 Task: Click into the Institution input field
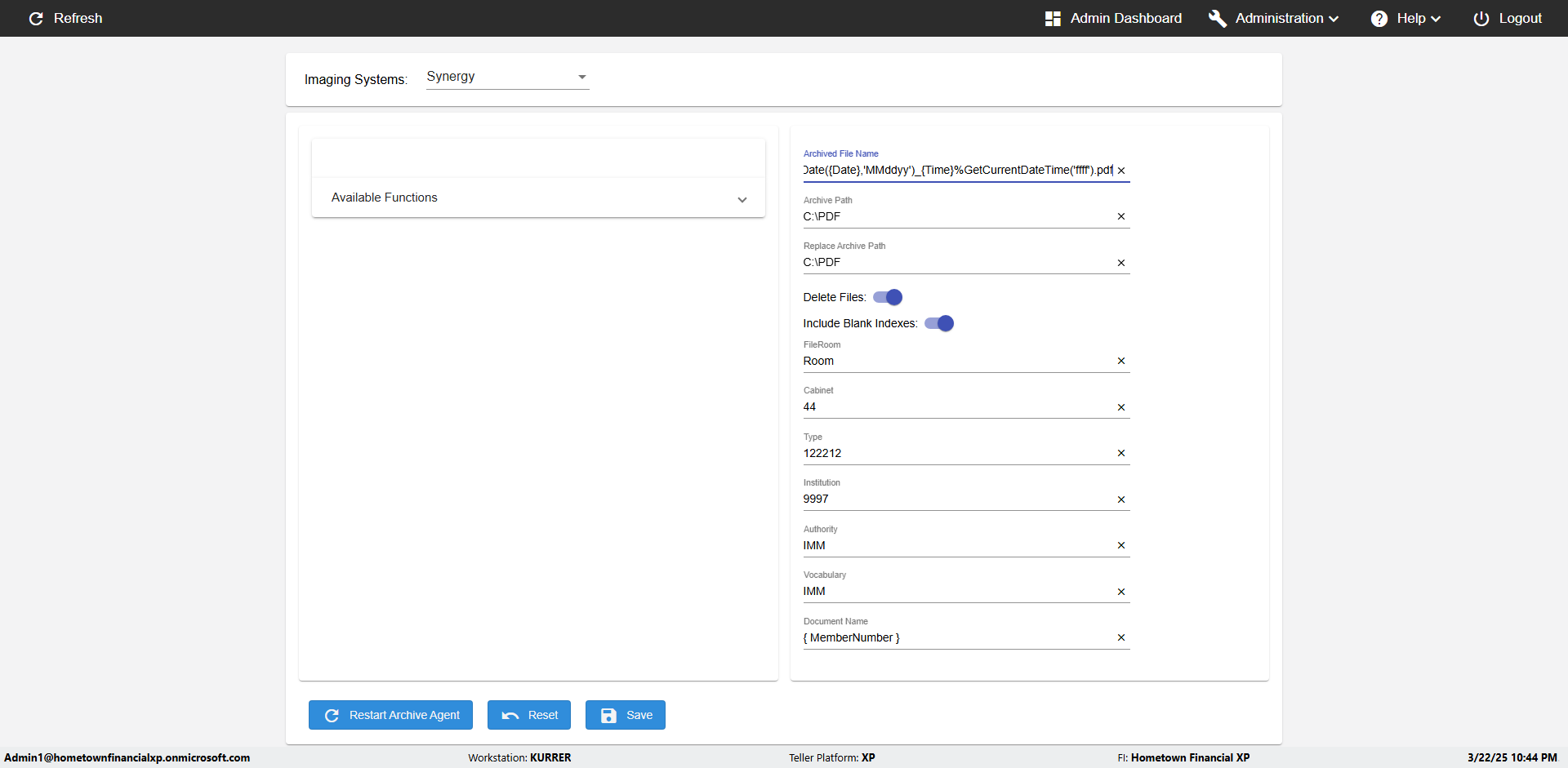coord(955,499)
